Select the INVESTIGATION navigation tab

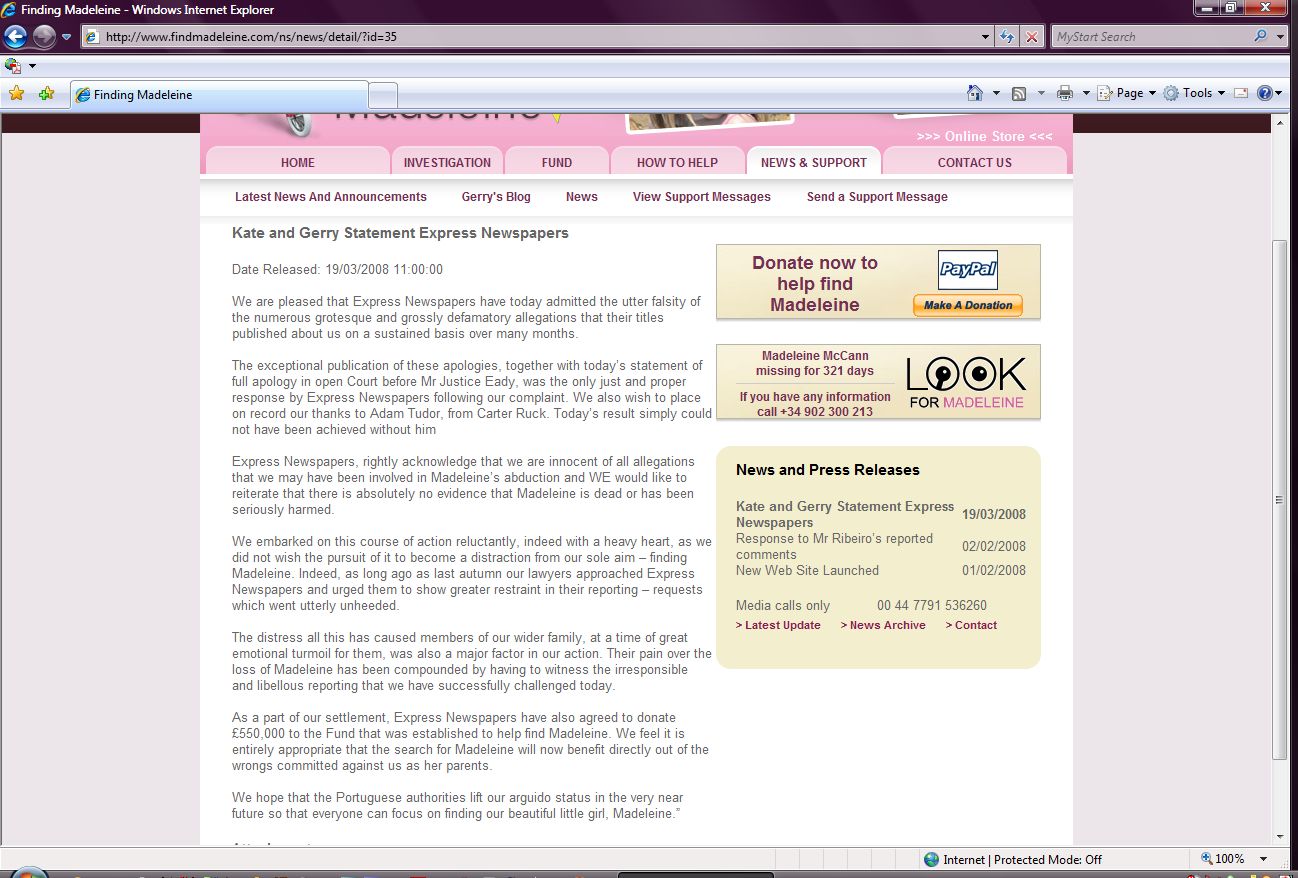pyautogui.click(x=447, y=162)
